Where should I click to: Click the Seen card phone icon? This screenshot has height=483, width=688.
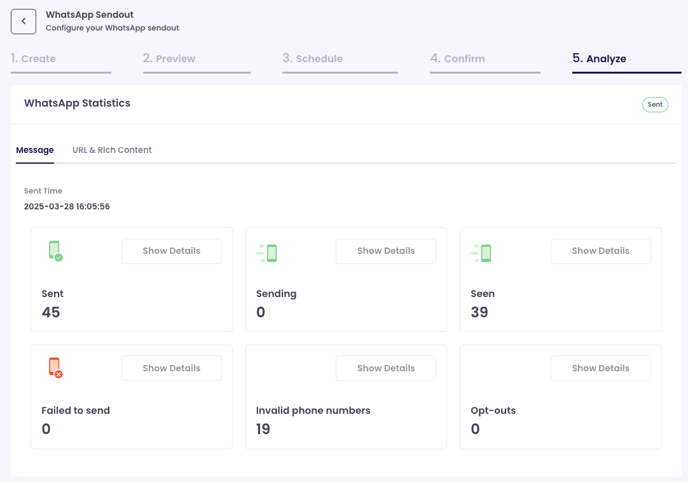[481, 253]
